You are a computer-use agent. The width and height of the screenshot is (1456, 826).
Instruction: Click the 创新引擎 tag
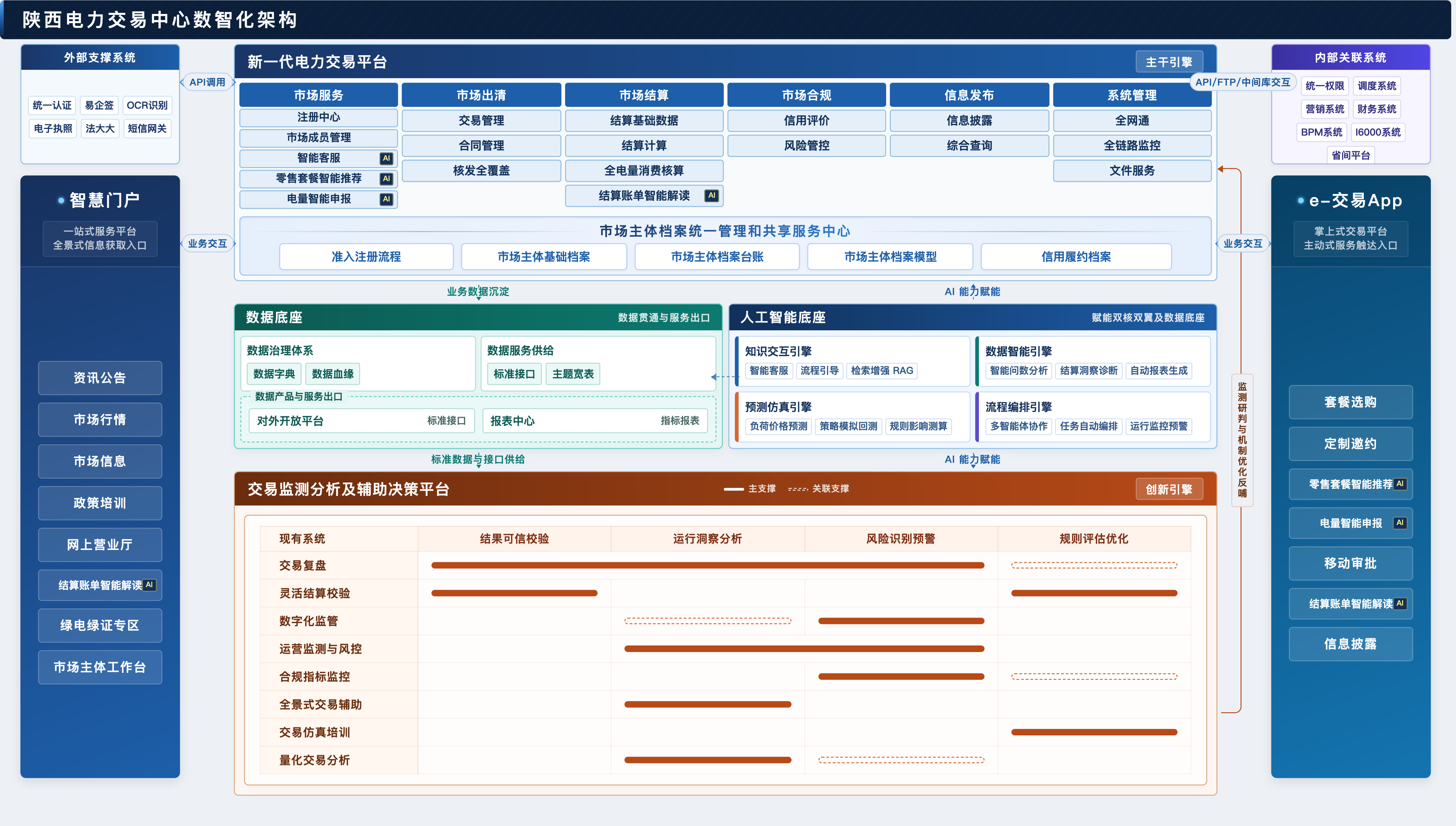(x=1169, y=489)
